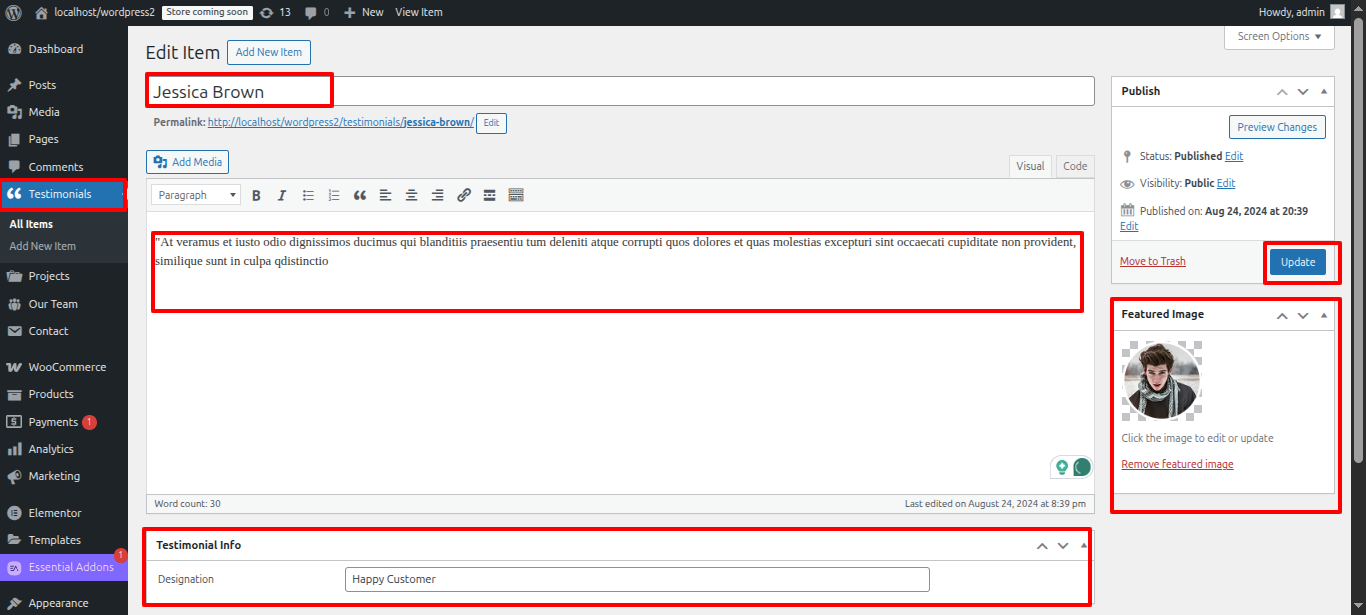Viewport: 1366px width, 615px height.
Task: Click the insert link icon
Action: [x=463, y=196]
